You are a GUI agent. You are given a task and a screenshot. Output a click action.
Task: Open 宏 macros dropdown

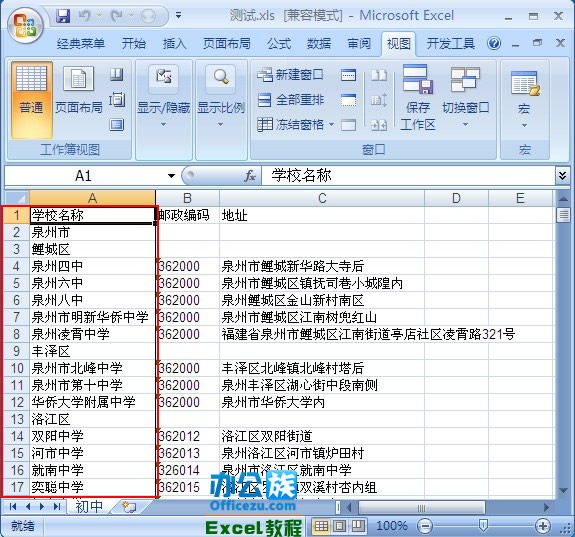(x=524, y=100)
